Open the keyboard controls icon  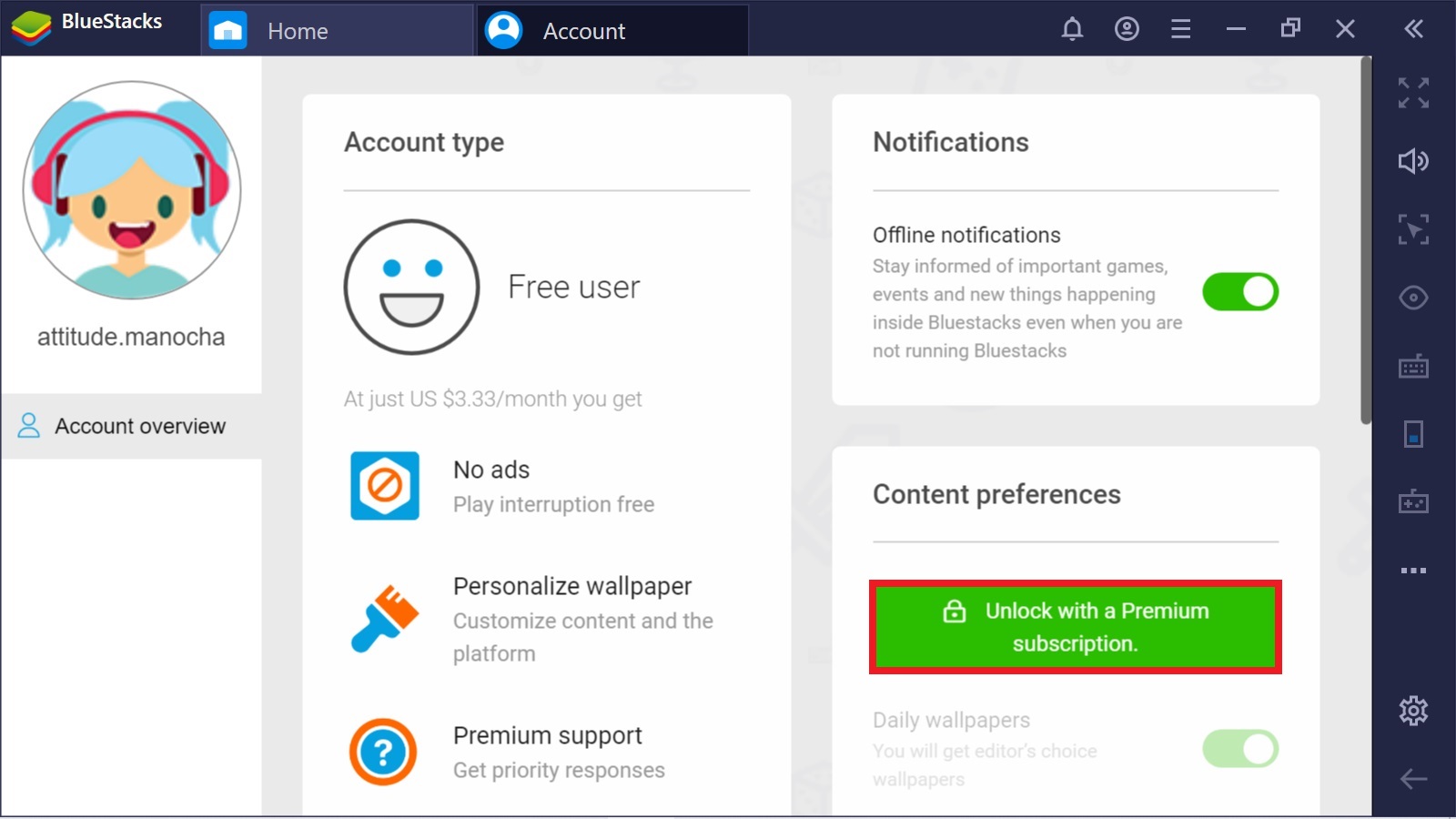(x=1413, y=366)
